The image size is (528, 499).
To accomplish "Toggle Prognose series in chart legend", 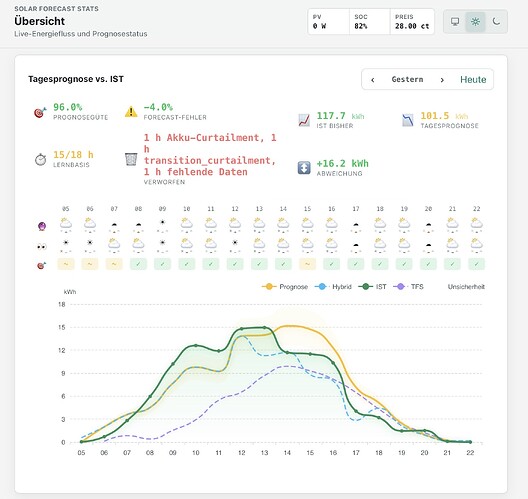I will pyautogui.click(x=285, y=287).
